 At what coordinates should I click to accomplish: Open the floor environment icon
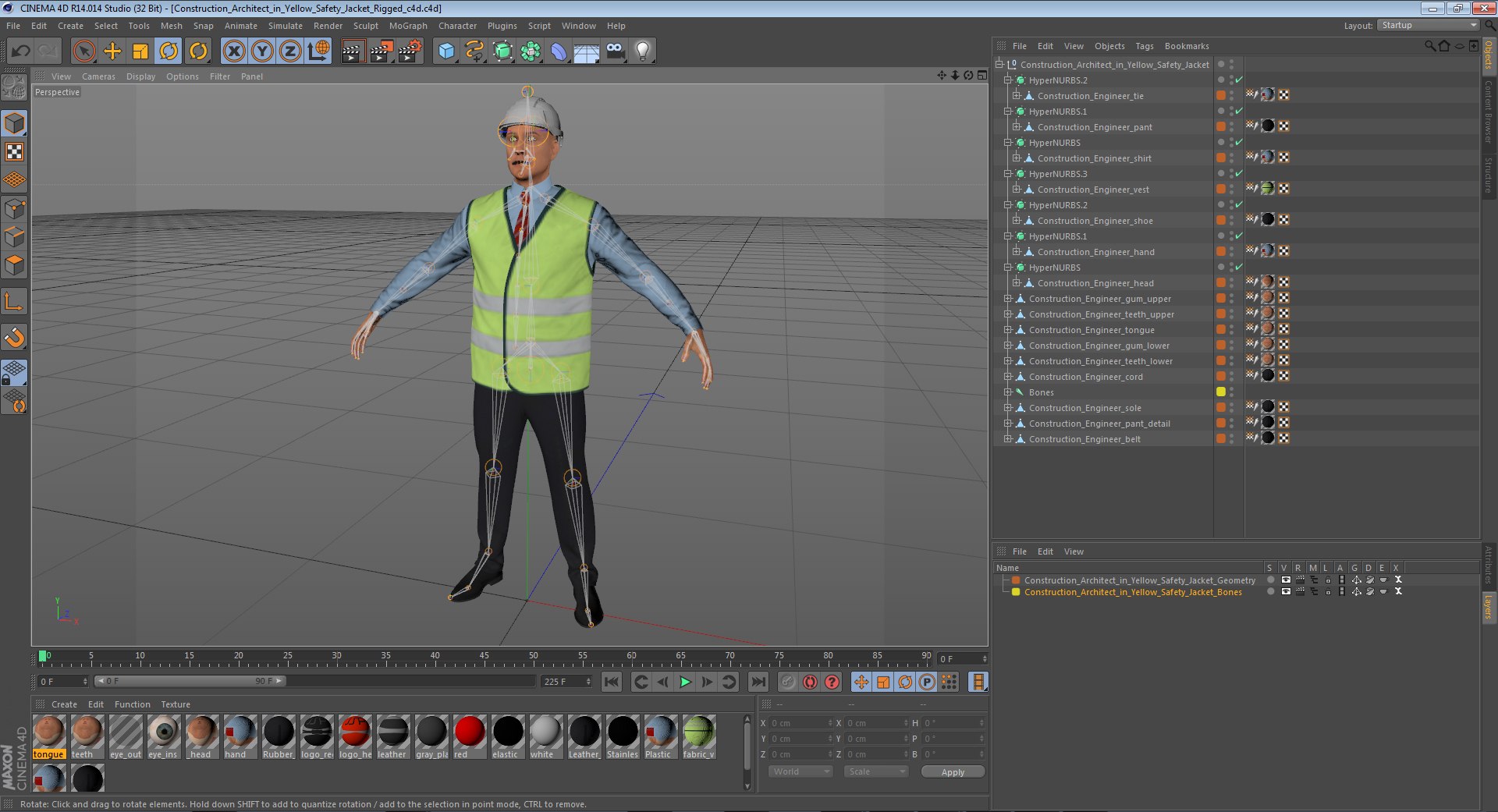click(587, 51)
